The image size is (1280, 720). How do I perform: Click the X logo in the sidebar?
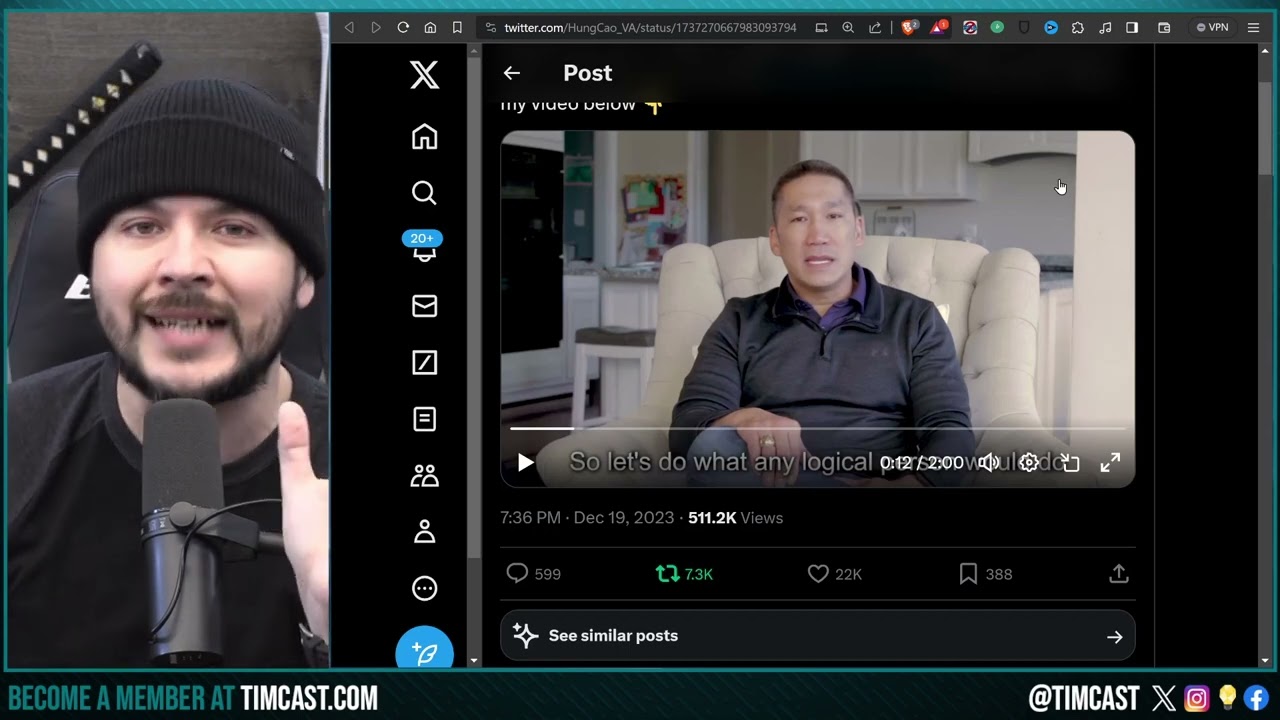coord(424,73)
